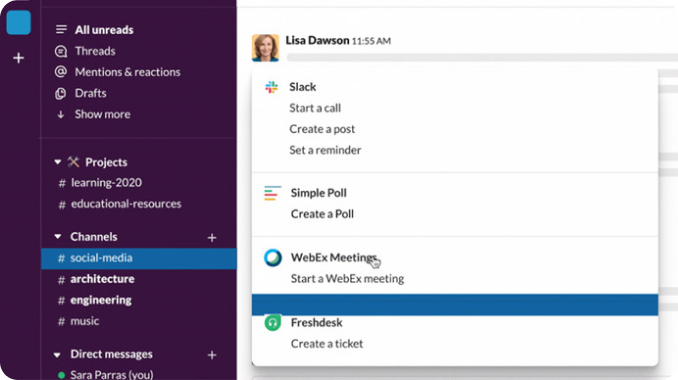Start a new direct message with plus
Screen dimensions: 678x380
point(212,355)
